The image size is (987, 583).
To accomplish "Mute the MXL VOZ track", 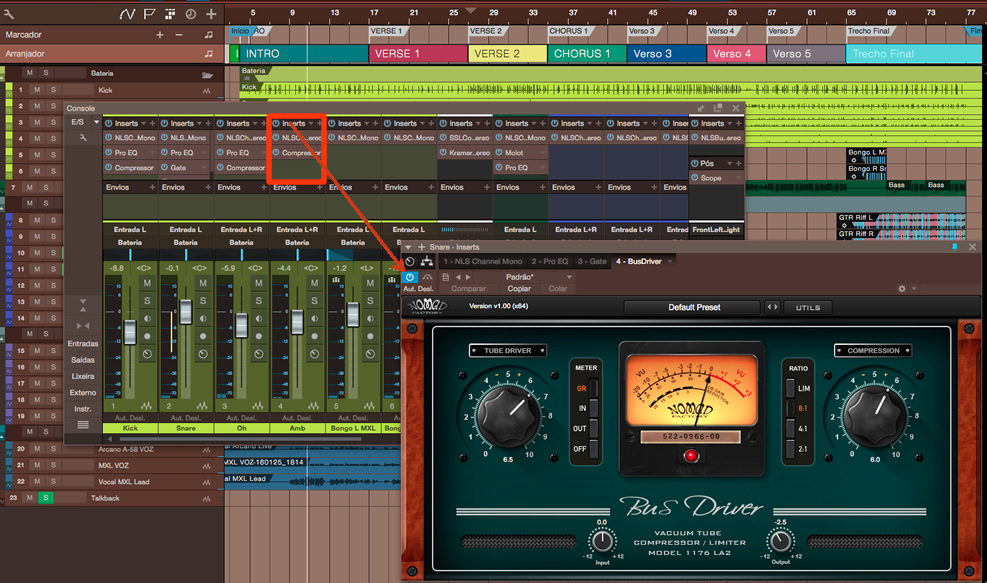I will [x=37, y=465].
